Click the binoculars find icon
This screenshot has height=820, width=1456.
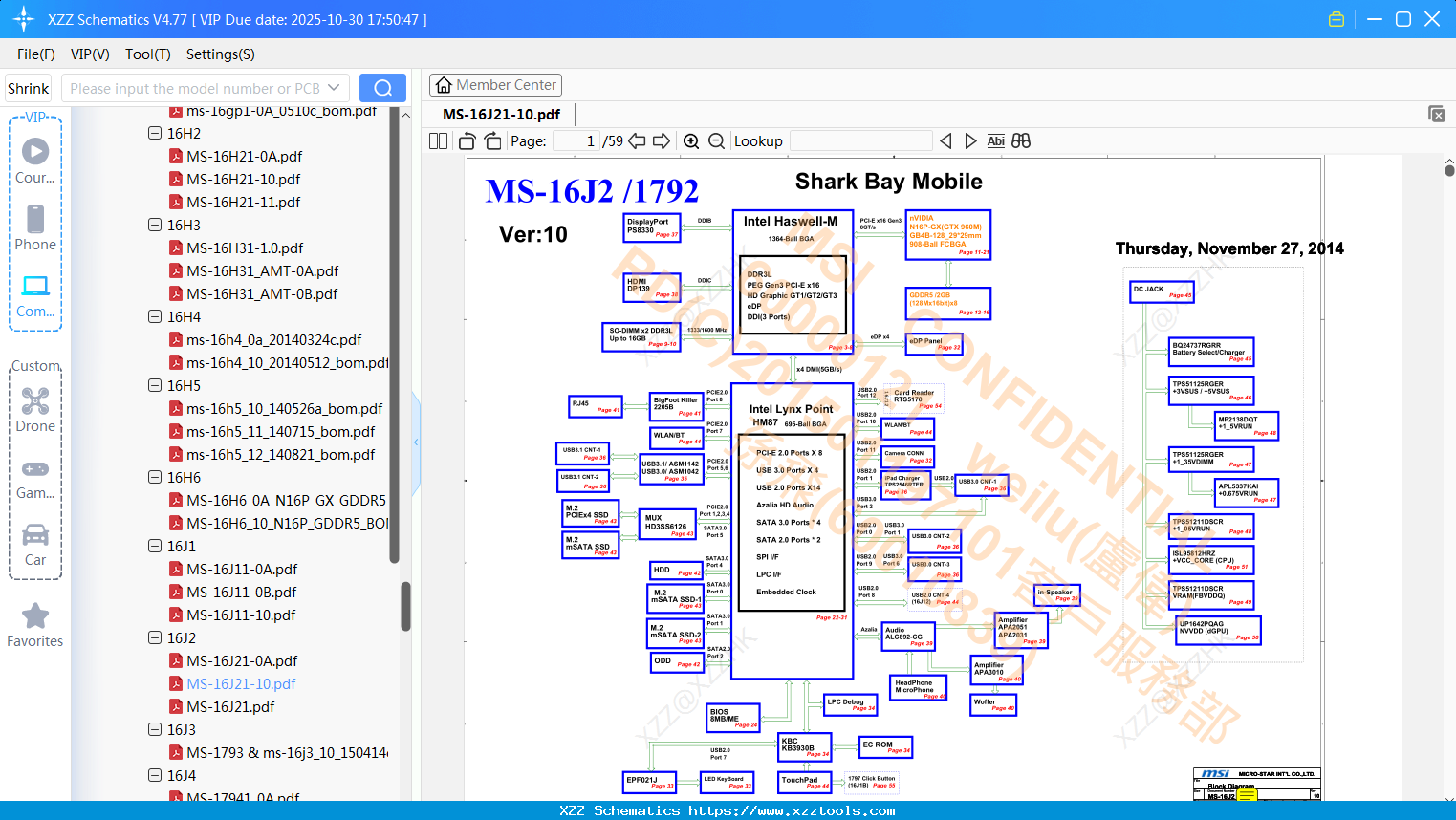[x=1021, y=141]
